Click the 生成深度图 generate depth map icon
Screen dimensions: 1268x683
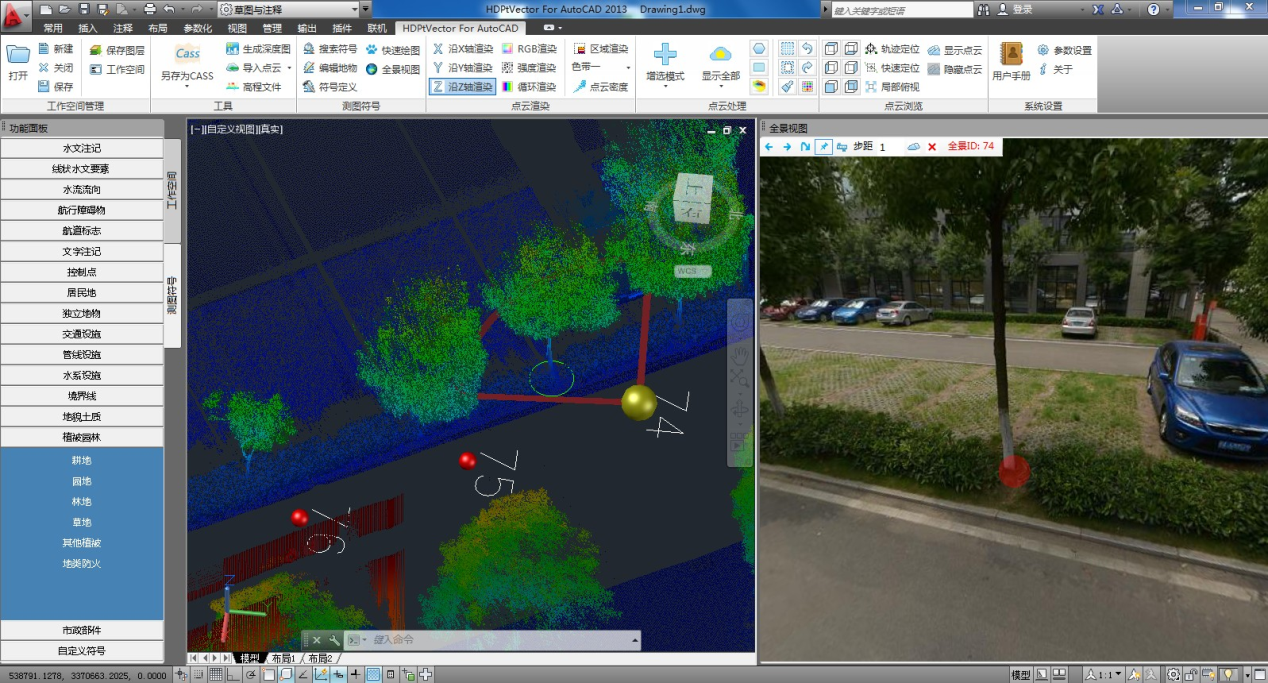click(233, 49)
